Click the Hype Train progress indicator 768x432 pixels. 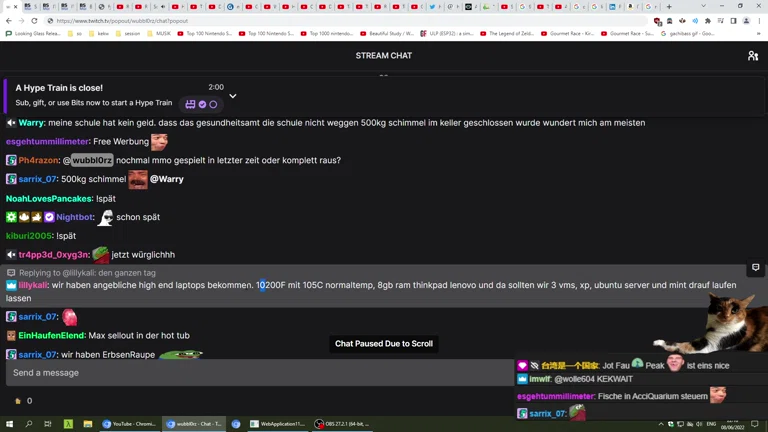(x=201, y=104)
